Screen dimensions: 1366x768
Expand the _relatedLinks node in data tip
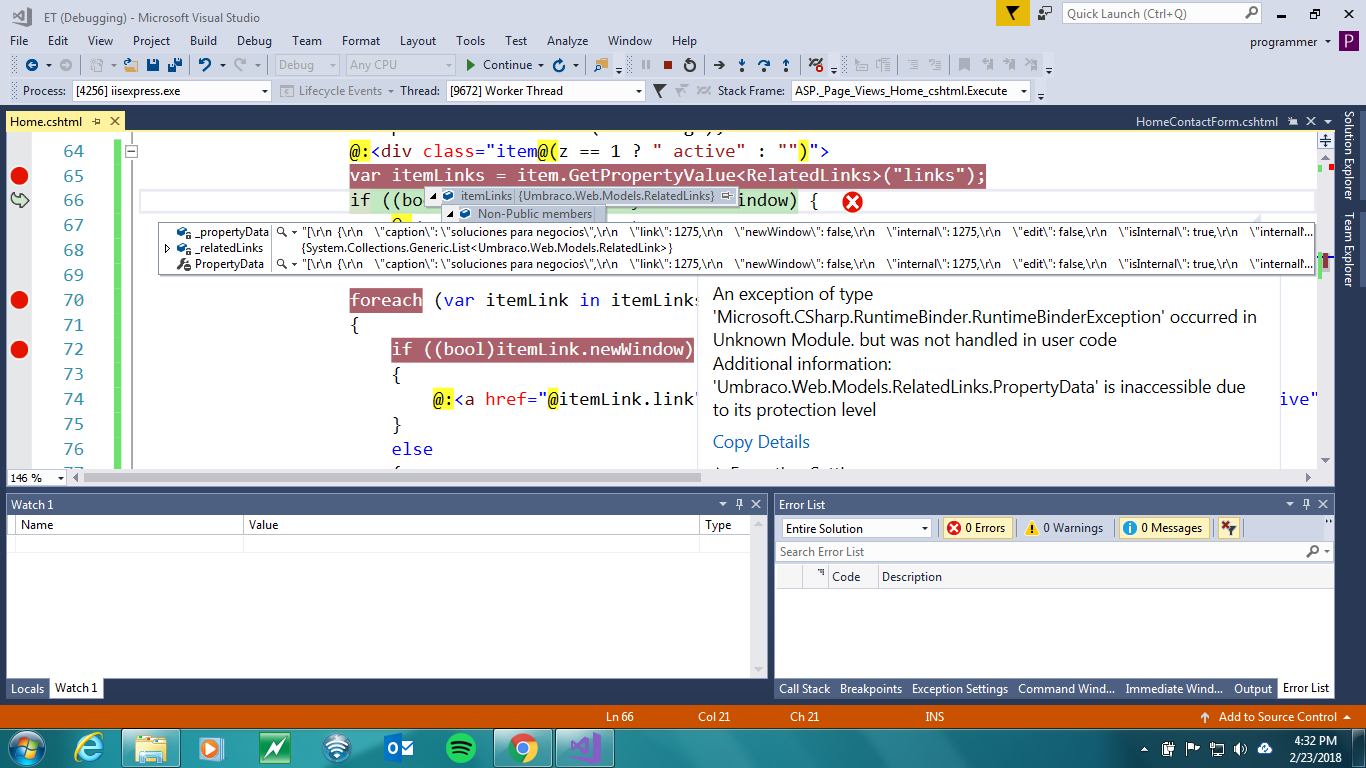click(167, 248)
